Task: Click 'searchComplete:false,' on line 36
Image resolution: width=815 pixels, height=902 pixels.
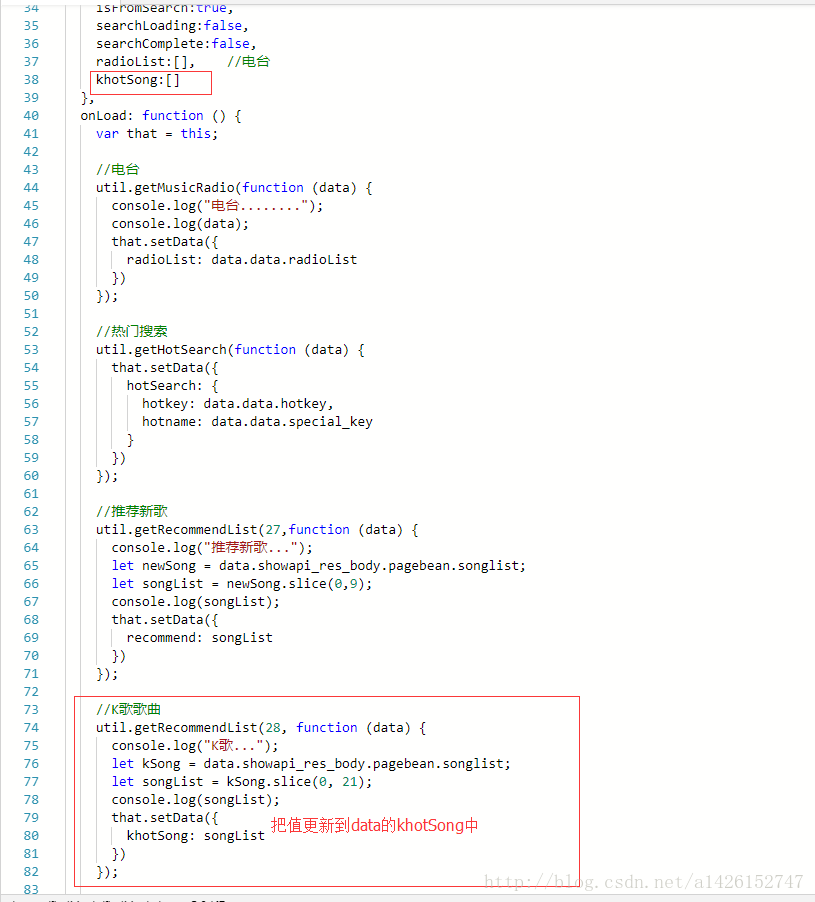Action: pyautogui.click(x=176, y=44)
